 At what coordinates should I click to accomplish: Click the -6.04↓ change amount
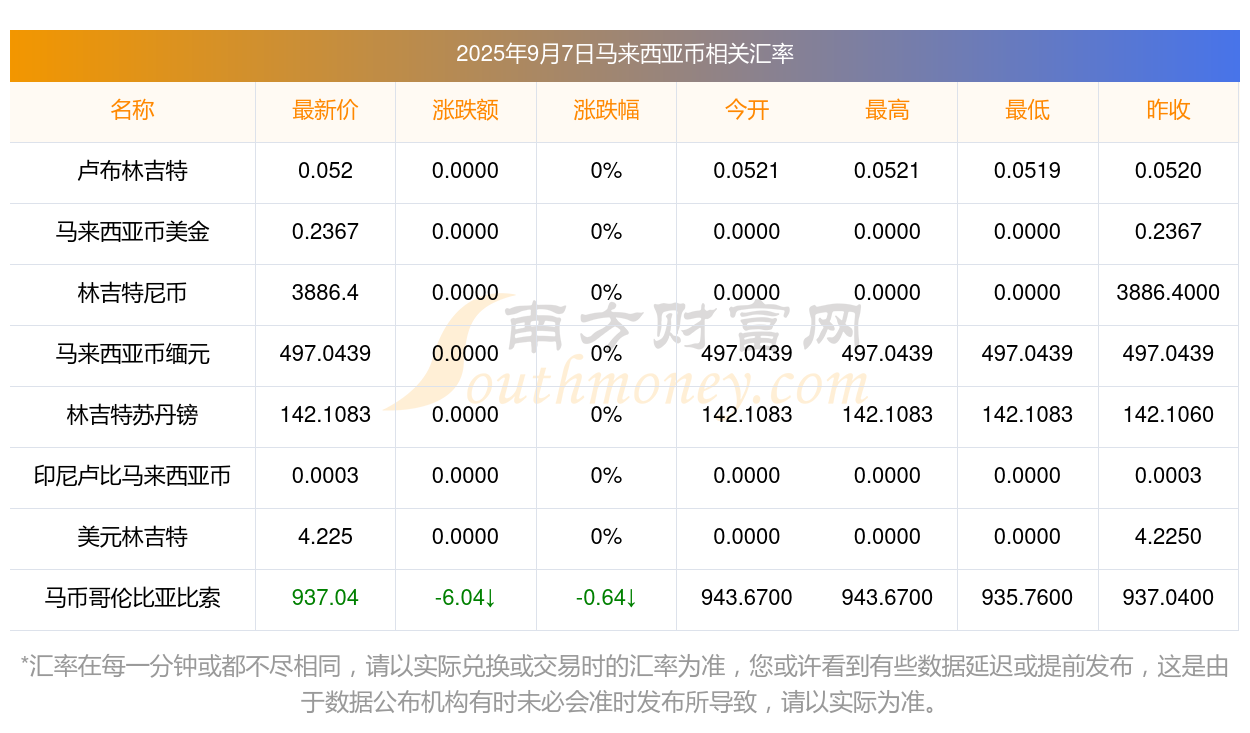pos(466,598)
